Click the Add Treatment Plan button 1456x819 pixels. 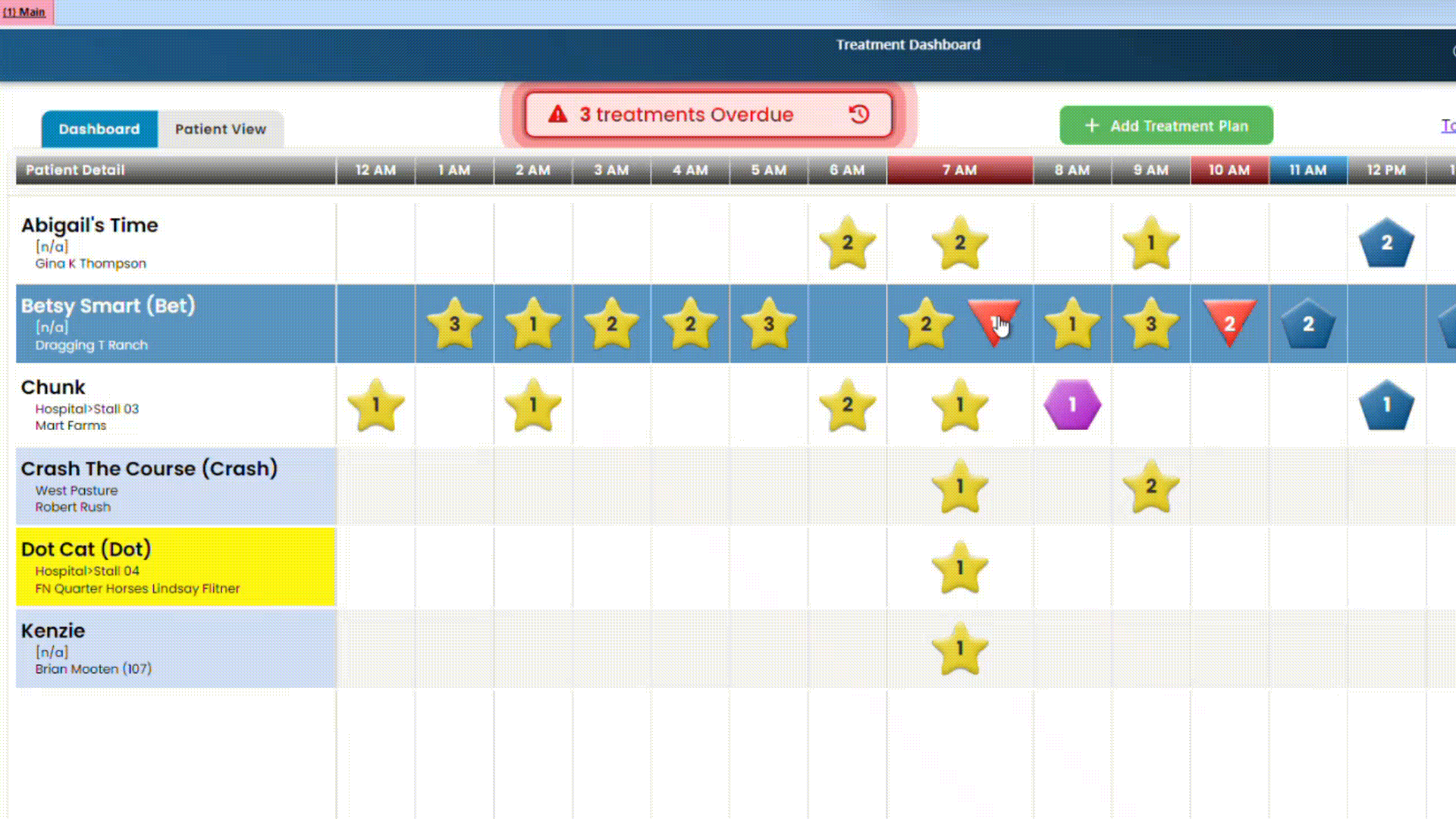click(x=1166, y=126)
